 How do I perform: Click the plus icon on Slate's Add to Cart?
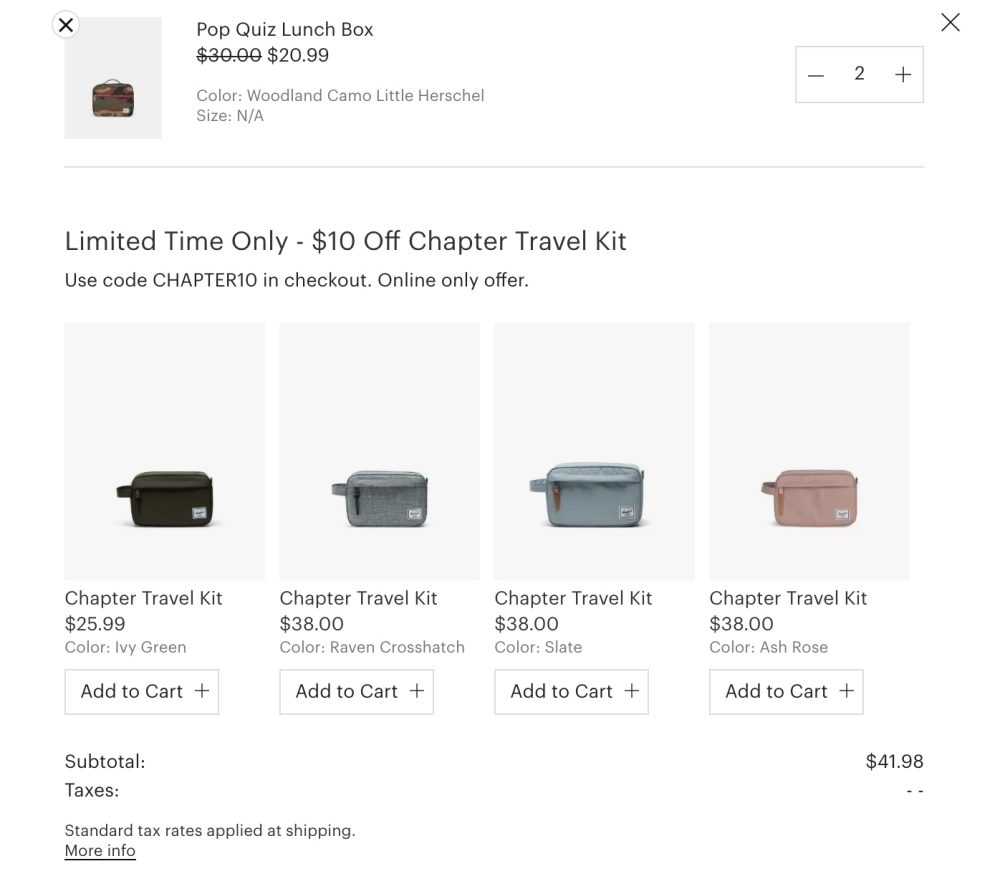coord(631,691)
